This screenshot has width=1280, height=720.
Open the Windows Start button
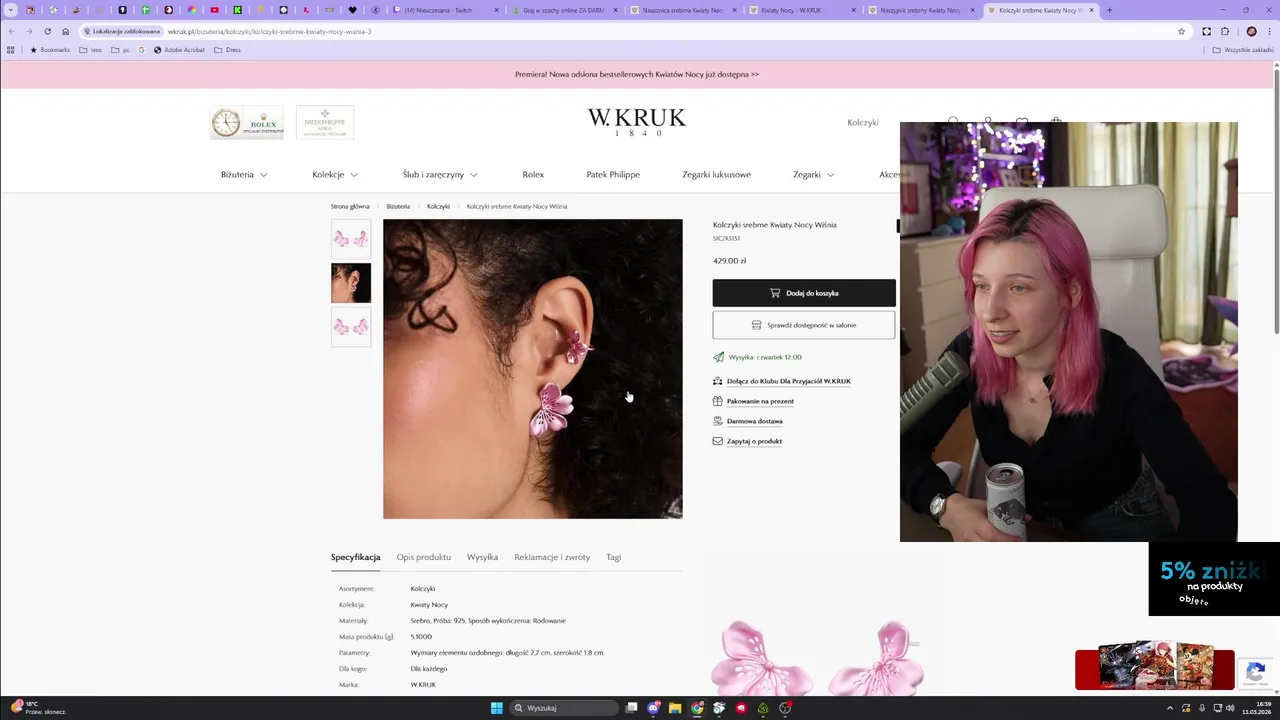[x=497, y=708]
